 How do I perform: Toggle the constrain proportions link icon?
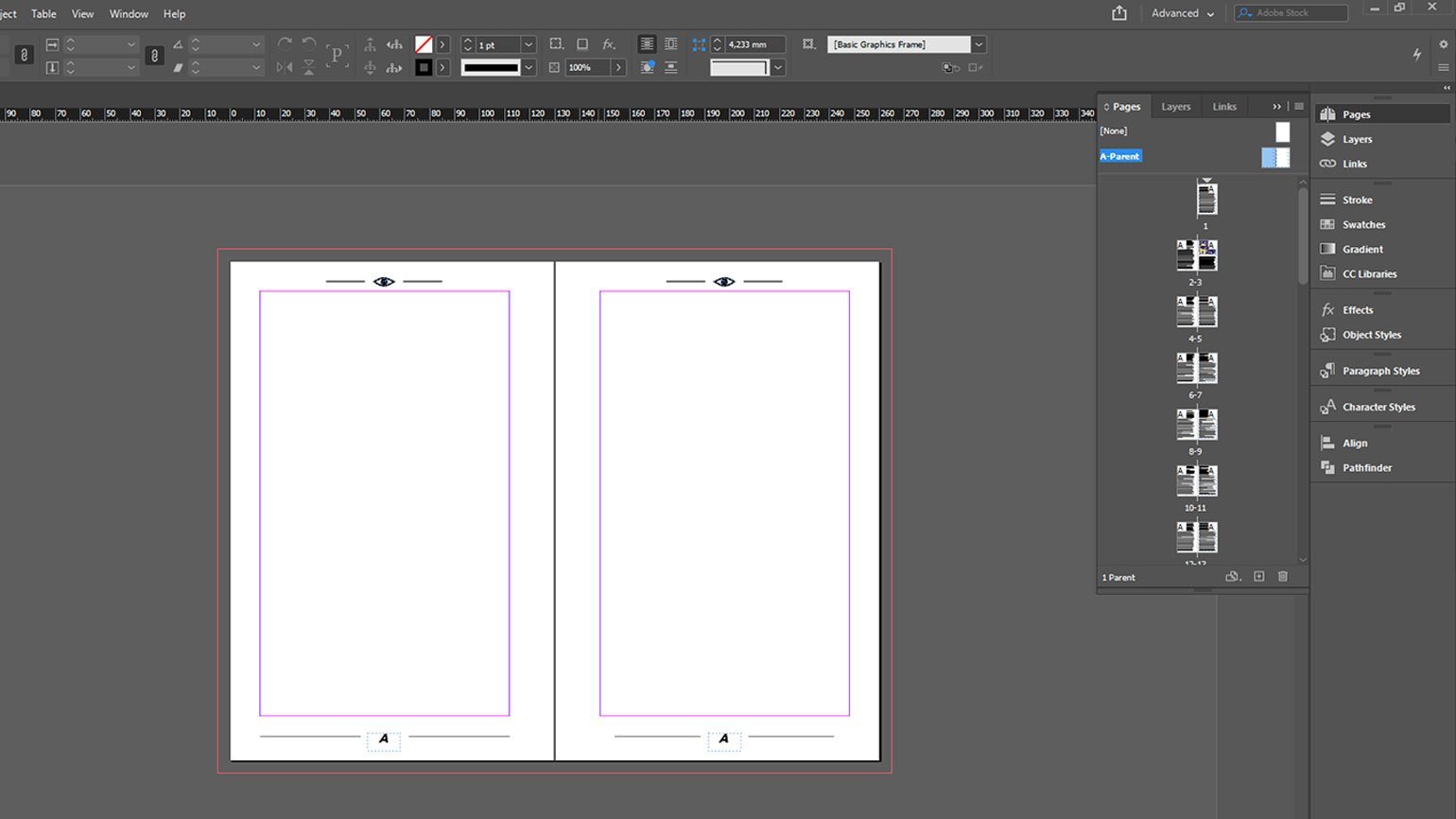(25, 56)
